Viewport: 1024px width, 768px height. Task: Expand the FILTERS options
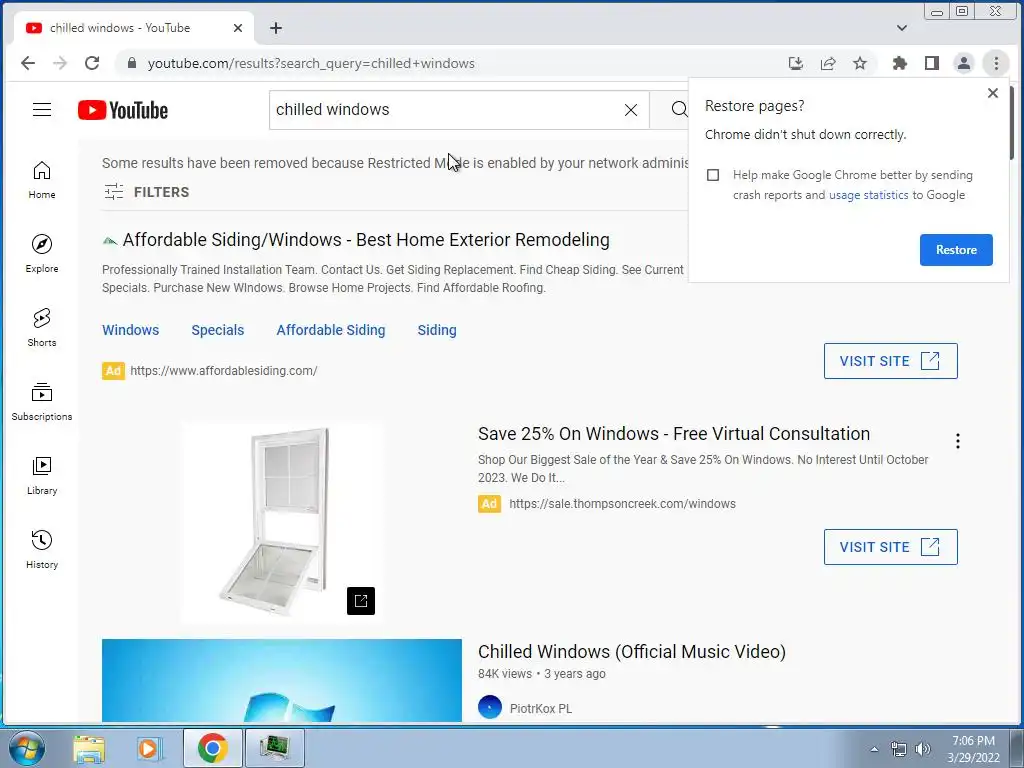coord(147,192)
